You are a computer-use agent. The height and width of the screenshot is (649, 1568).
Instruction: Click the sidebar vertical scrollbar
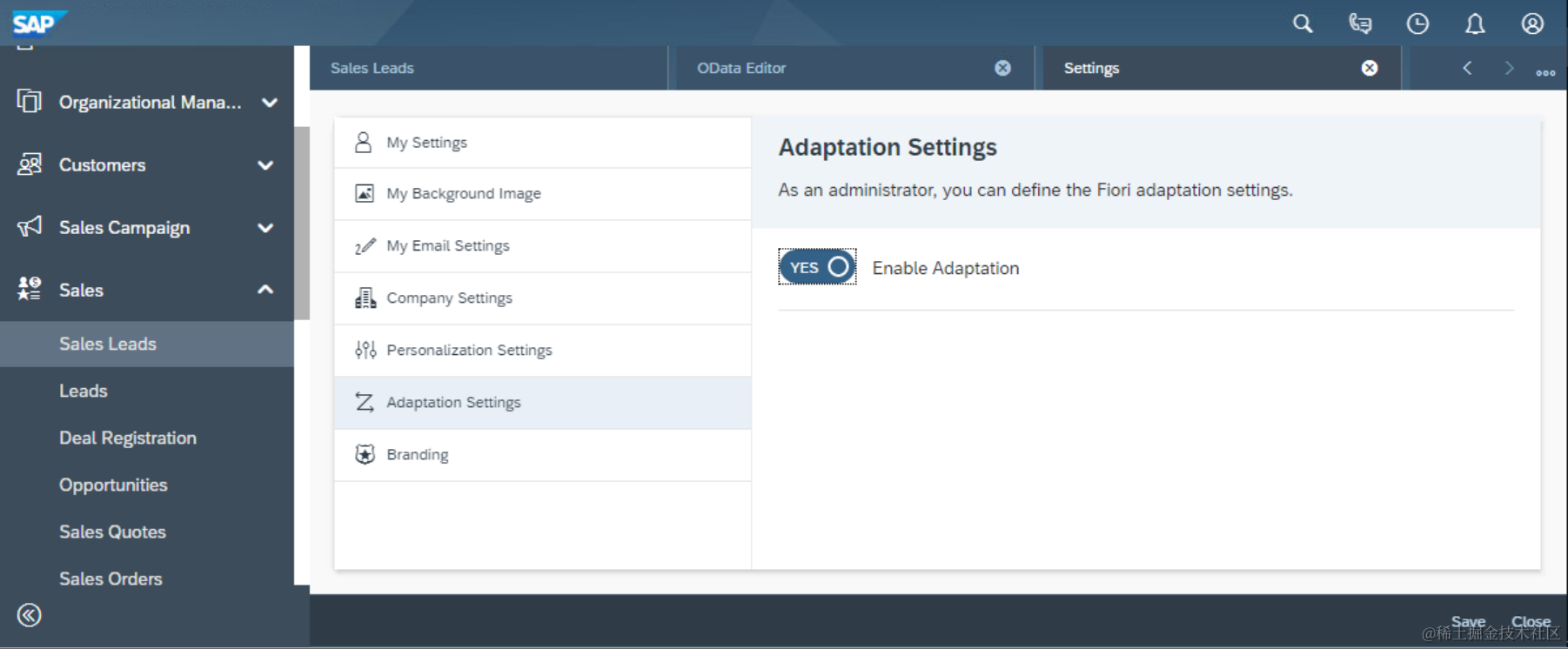coord(302,223)
